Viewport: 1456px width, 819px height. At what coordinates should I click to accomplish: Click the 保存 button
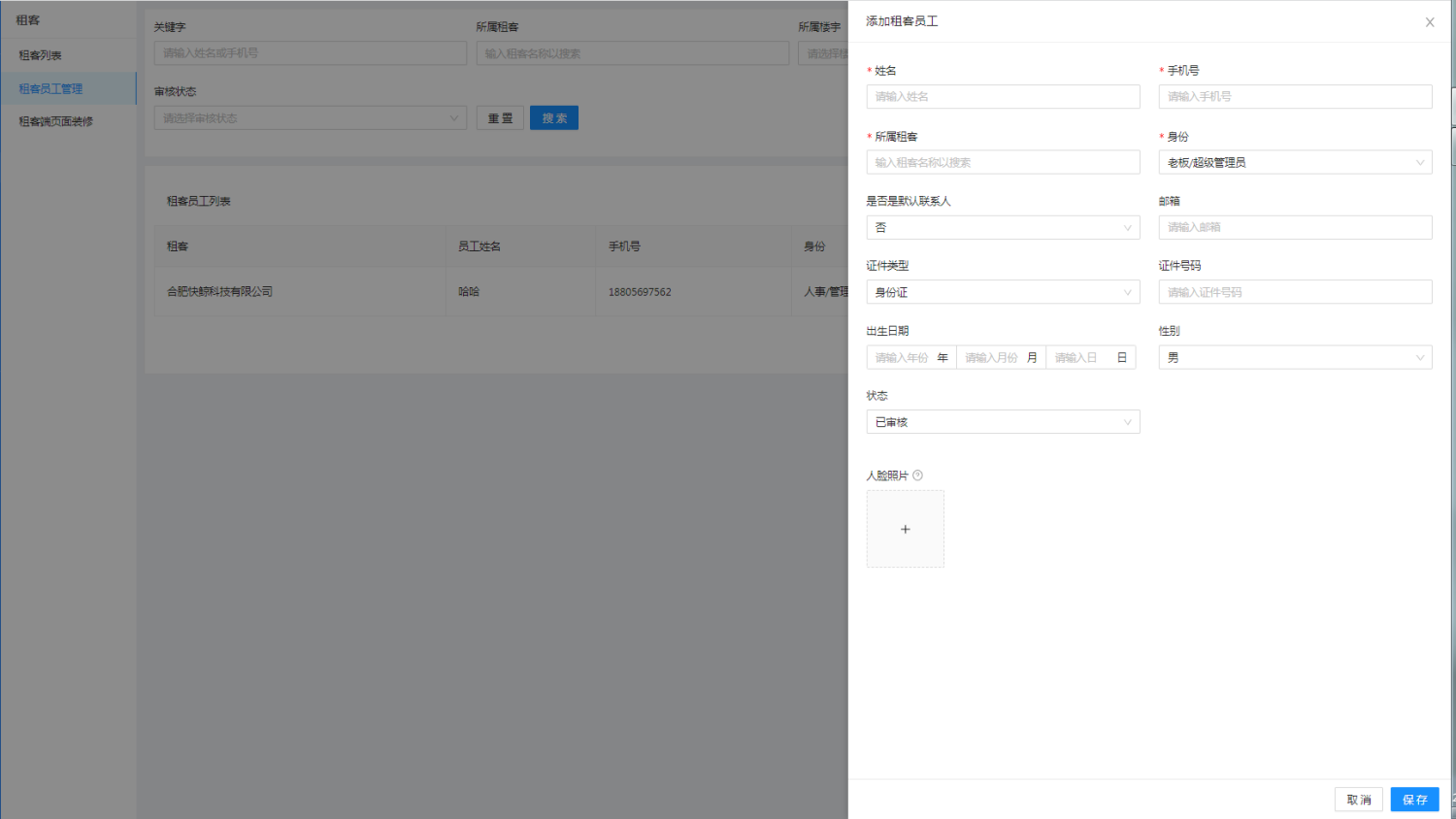click(1414, 800)
